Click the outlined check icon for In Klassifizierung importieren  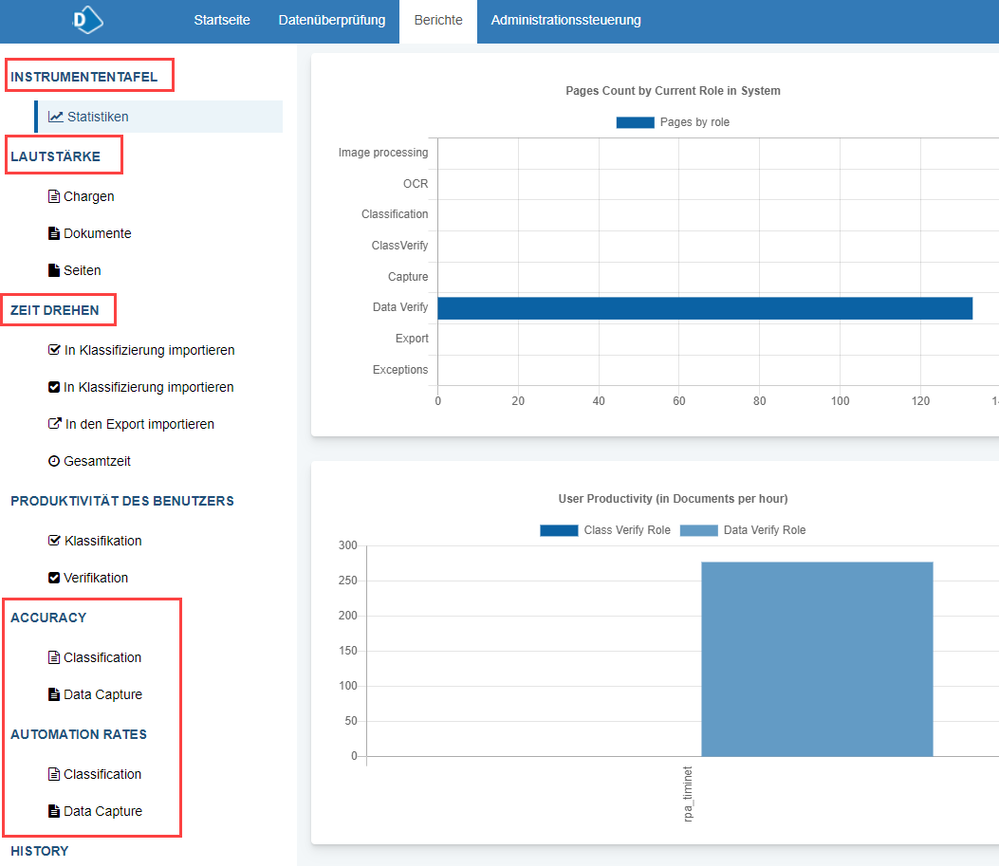[x=55, y=350]
